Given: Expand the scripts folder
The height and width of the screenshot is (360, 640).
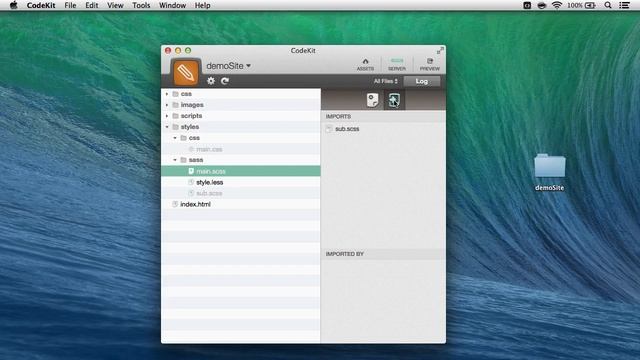Looking at the screenshot, I should [167, 116].
